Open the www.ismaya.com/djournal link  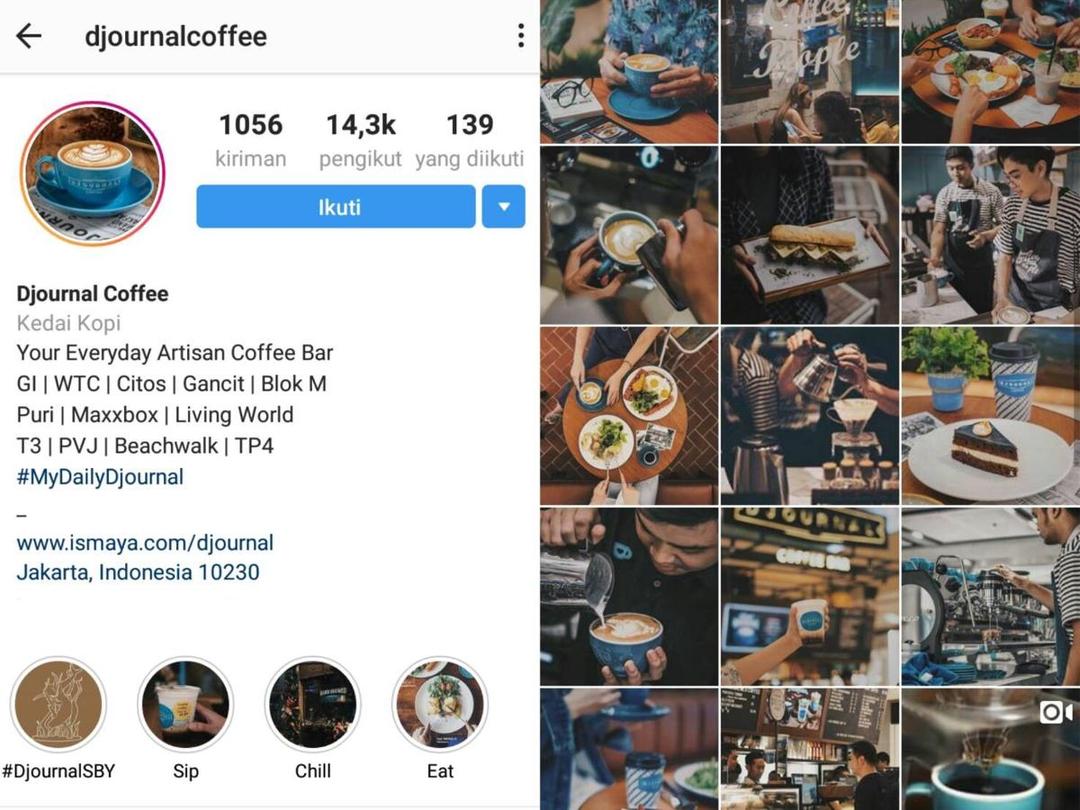tap(145, 543)
